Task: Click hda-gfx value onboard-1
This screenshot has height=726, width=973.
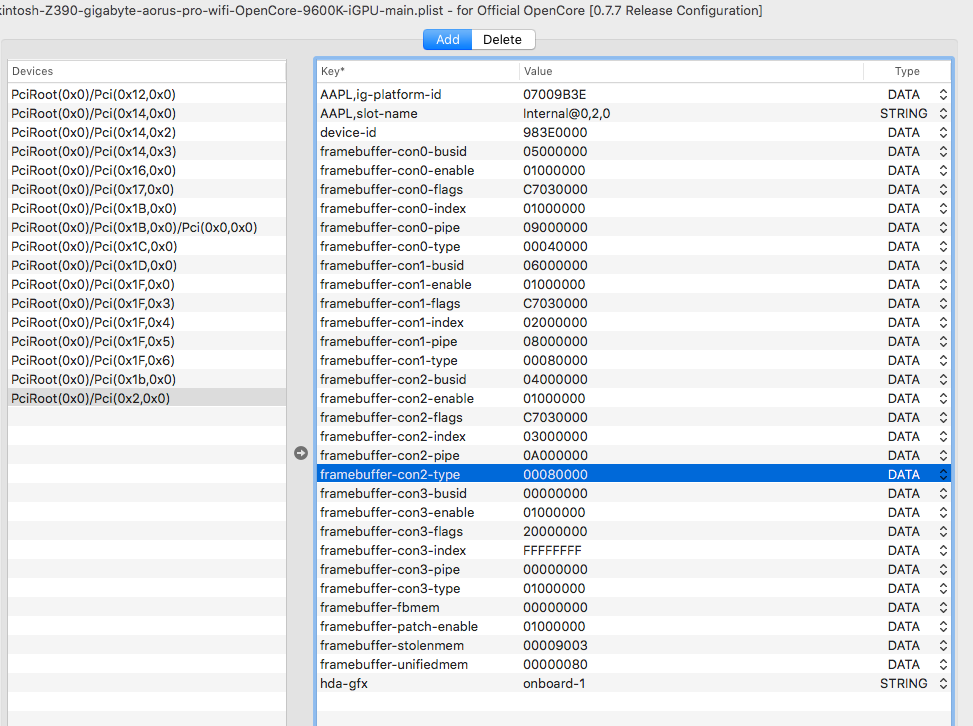Action: tap(554, 683)
